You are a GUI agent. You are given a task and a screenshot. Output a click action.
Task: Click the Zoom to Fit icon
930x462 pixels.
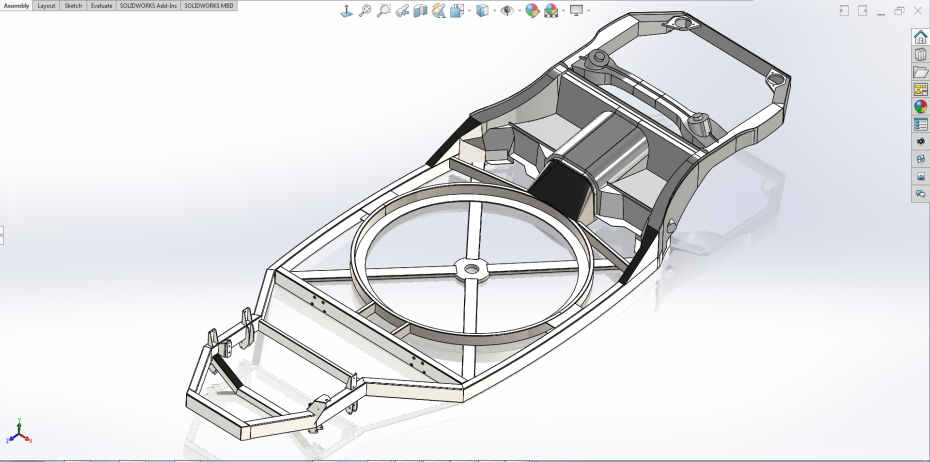366,11
